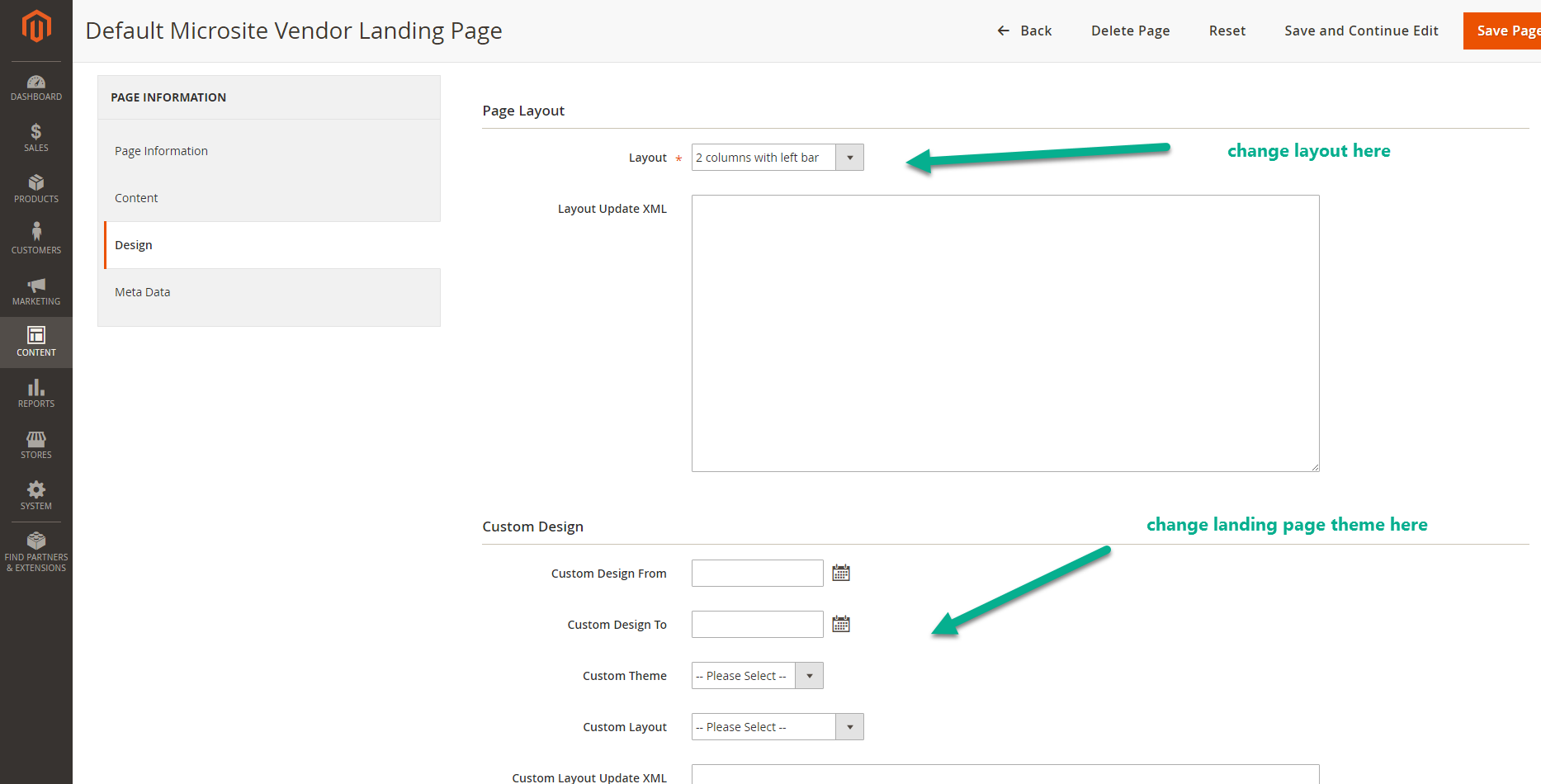Click the Custom Layout label

click(625, 727)
